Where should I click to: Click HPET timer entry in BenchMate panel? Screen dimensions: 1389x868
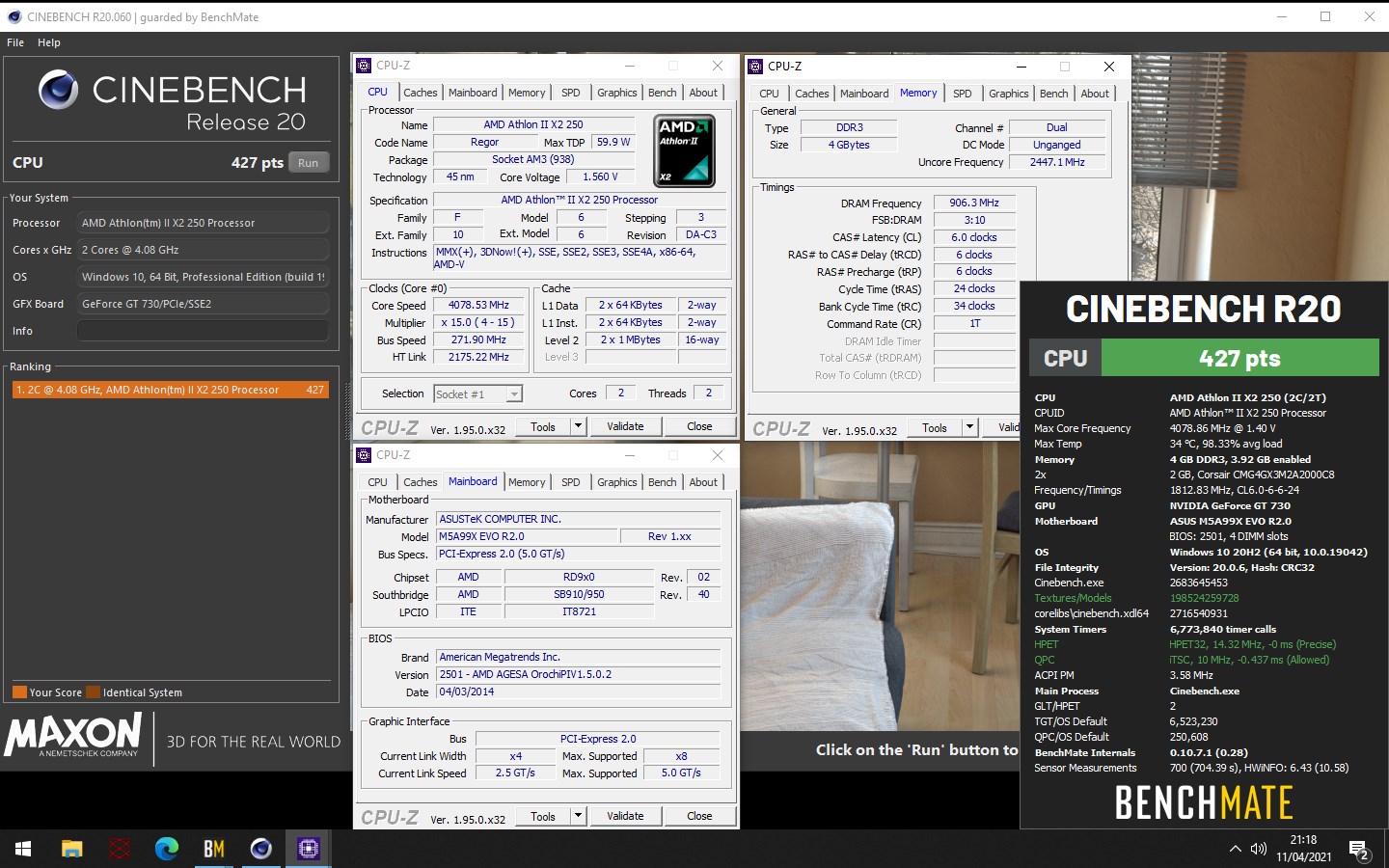[1186, 644]
